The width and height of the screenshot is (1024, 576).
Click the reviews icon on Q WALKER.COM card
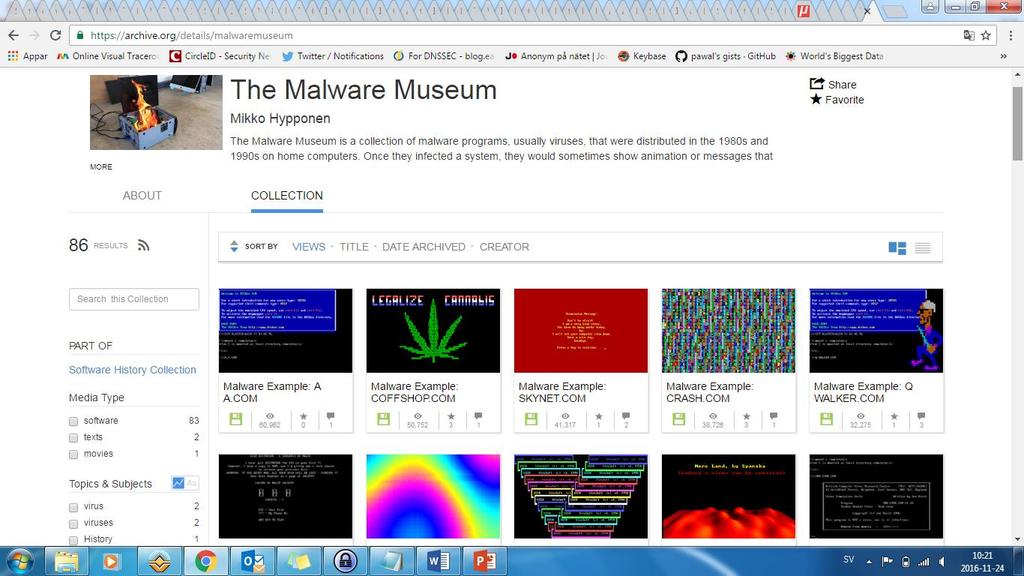[921, 416]
